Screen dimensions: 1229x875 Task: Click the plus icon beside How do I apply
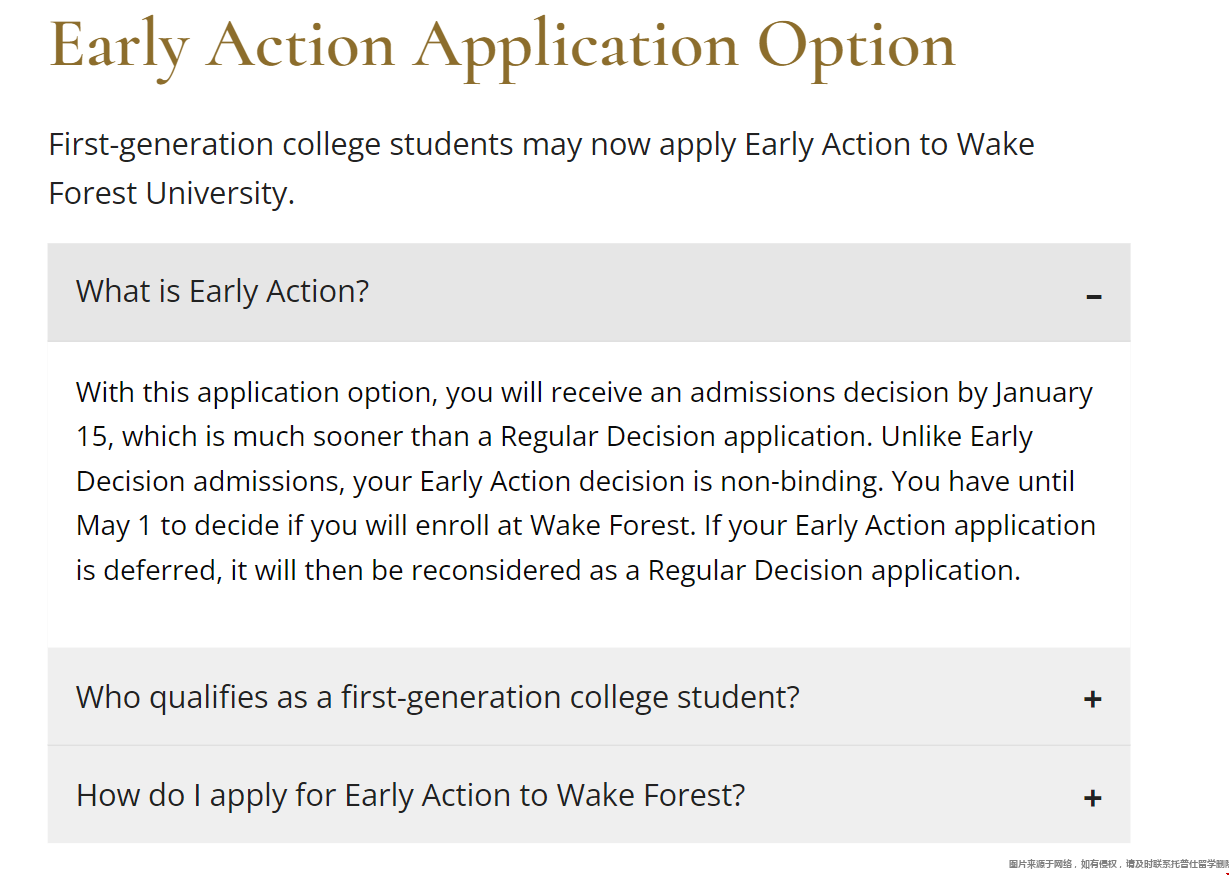1092,797
